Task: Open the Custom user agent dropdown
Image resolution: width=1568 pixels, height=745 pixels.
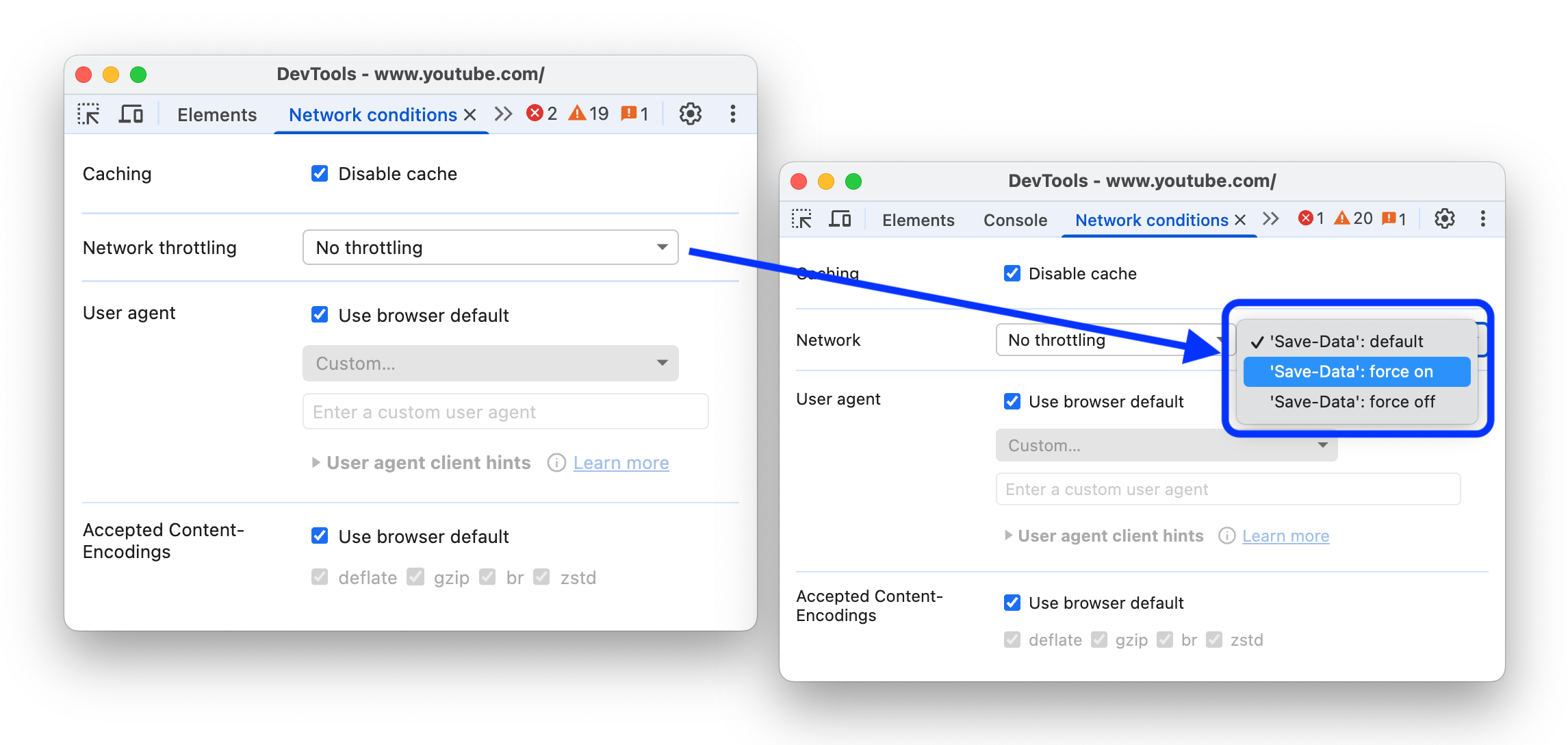Action: 489,363
